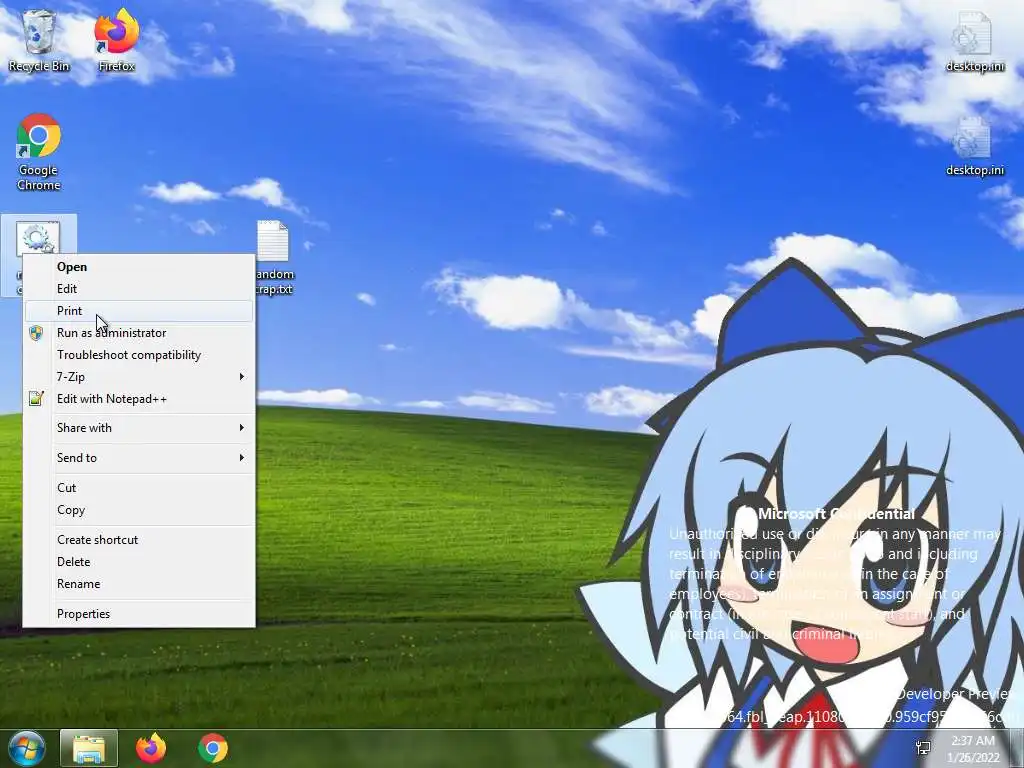Image resolution: width=1024 pixels, height=768 pixels.
Task: Launch Chrome from the taskbar
Action: [213, 748]
